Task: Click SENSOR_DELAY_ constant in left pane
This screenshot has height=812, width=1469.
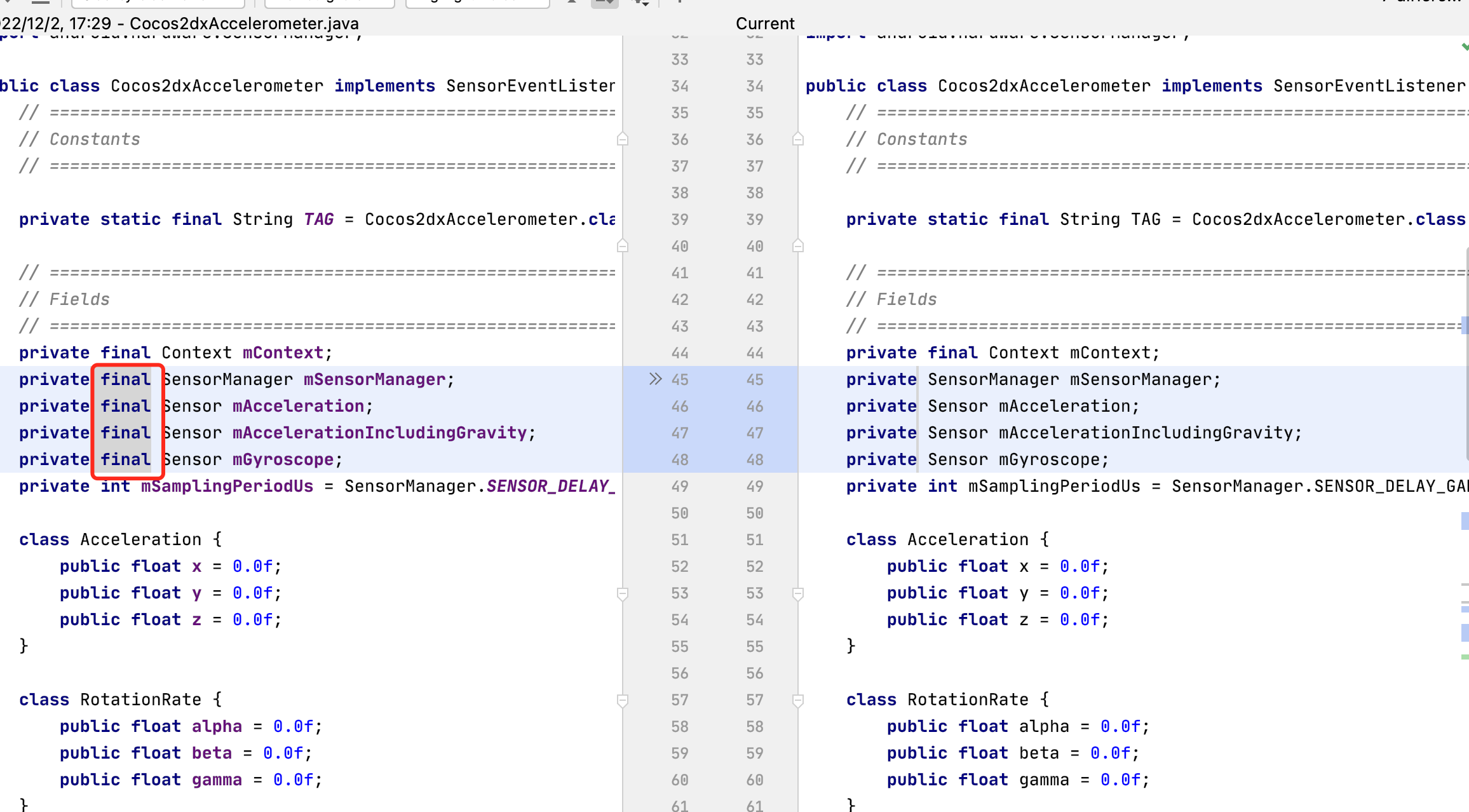Action: tap(550, 486)
